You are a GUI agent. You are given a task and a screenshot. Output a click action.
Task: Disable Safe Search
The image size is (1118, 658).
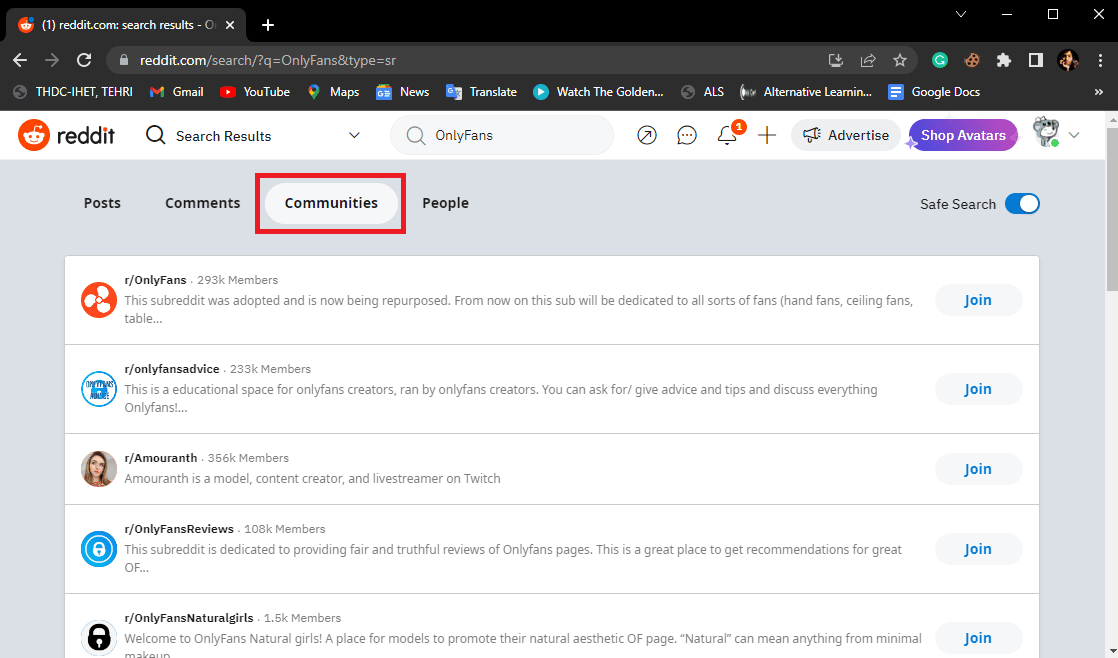[x=1022, y=203]
